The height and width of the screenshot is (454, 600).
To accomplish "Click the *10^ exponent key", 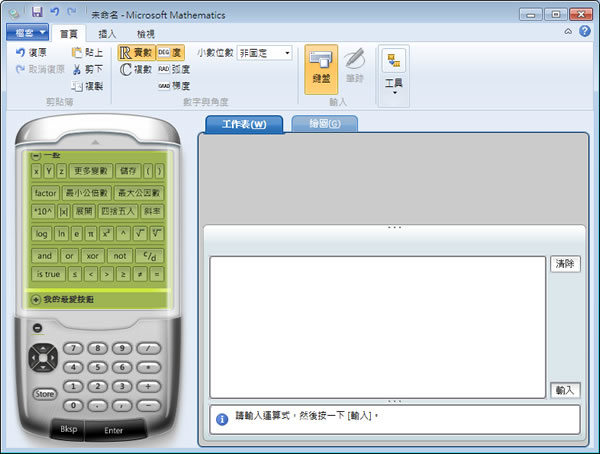I will [x=43, y=211].
